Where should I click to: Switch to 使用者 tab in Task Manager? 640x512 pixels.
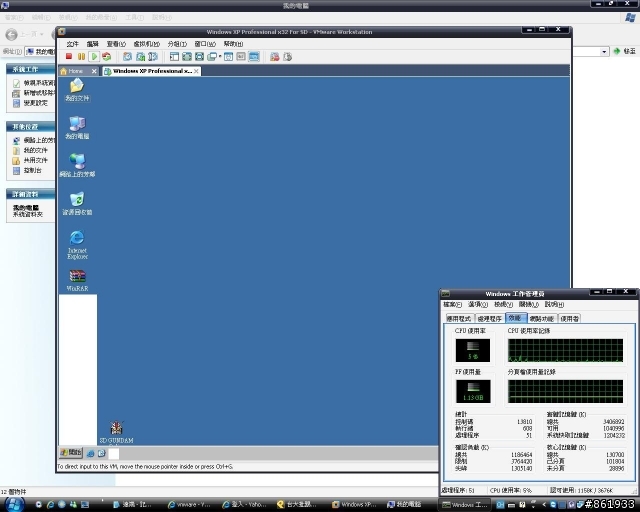pyautogui.click(x=569, y=318)
